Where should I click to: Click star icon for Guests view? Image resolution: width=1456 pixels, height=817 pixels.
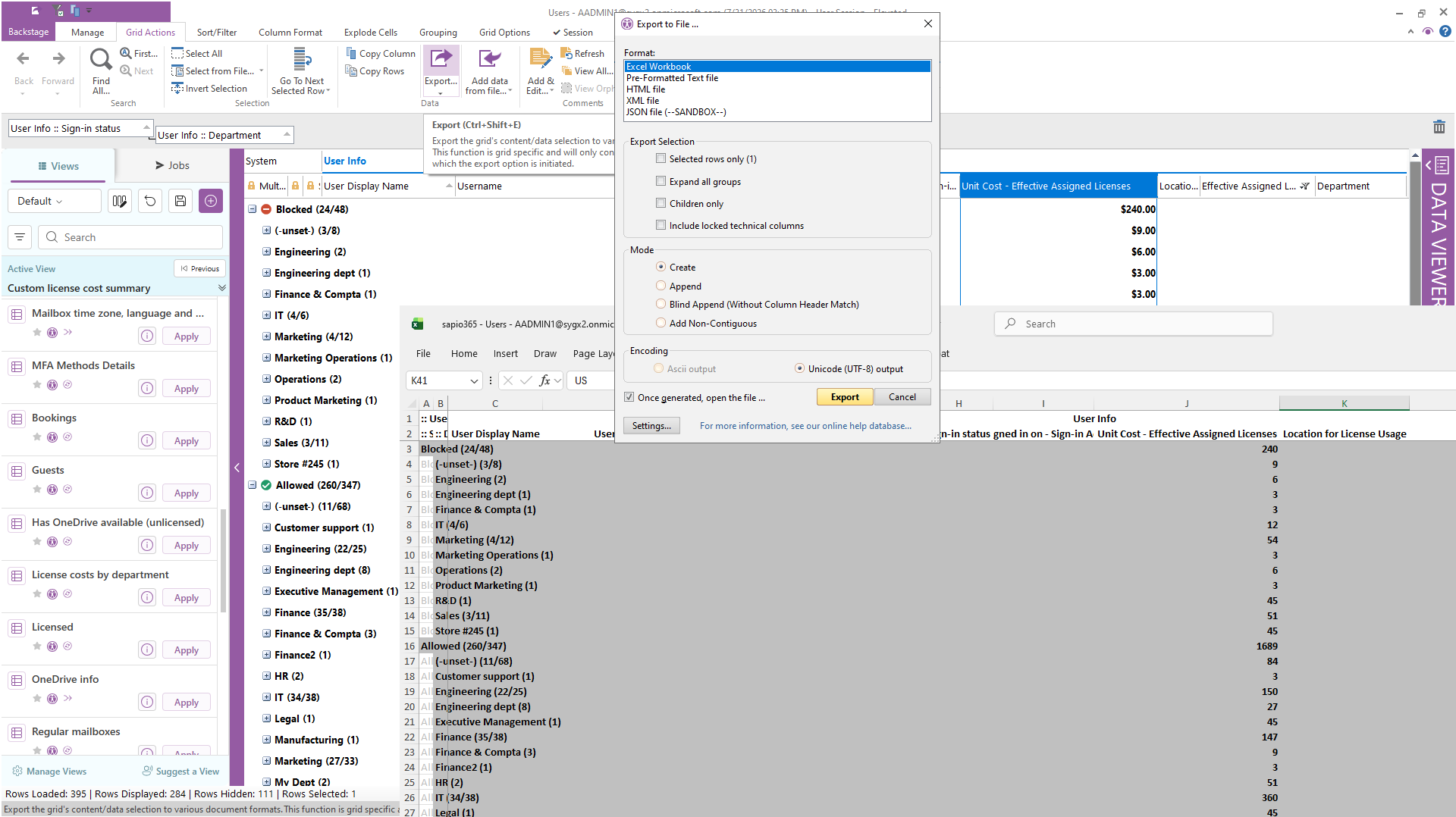point(37,489)
